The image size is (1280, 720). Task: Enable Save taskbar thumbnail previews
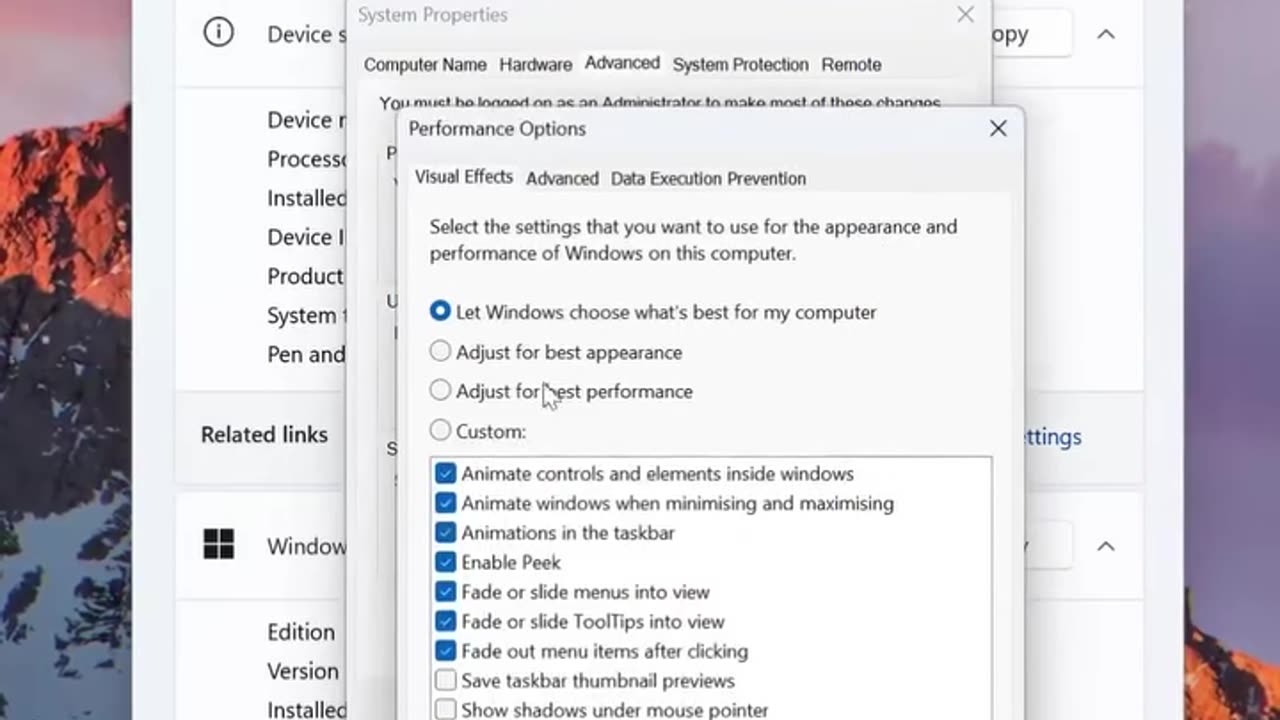(x=446, y=681)
